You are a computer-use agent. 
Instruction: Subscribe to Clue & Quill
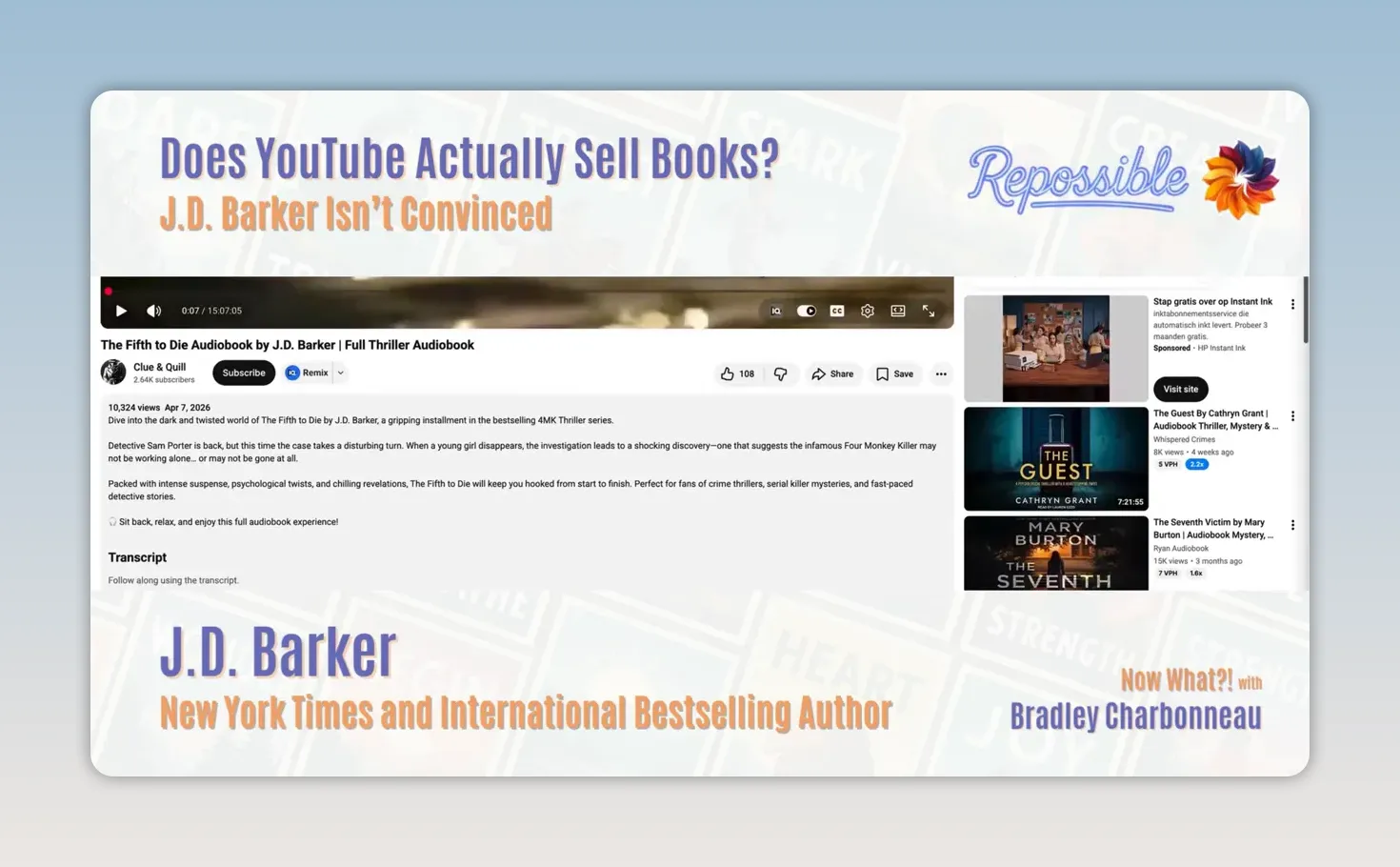(244, 373)
